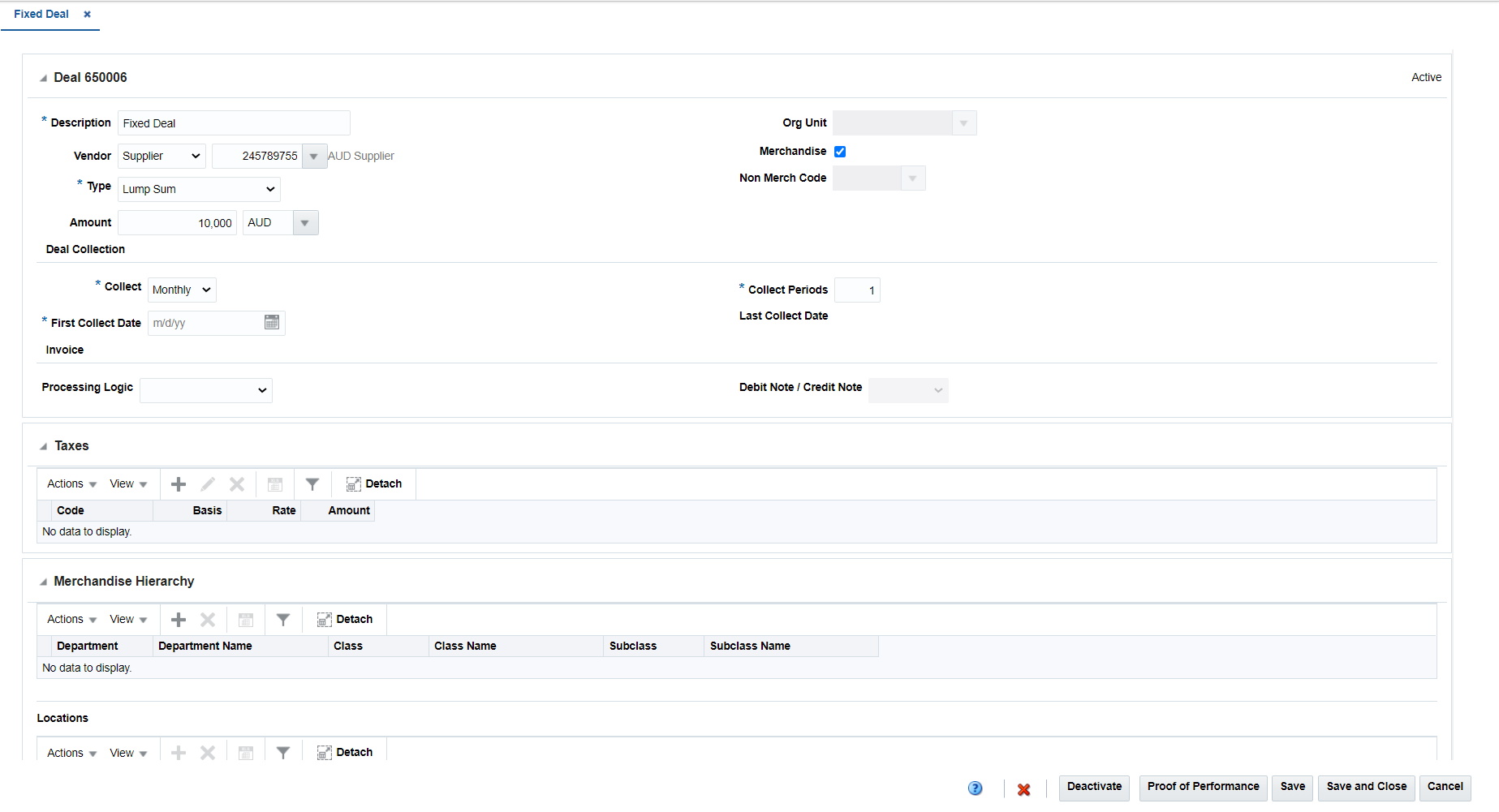1499x812 pixels.
Task: Click the Department column header
Action: click(101, 647)
